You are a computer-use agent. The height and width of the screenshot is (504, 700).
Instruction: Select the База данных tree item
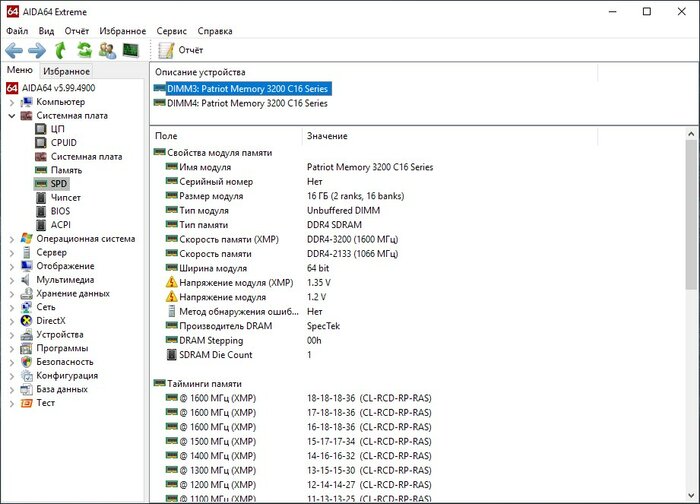pyautogui.click(x=62, y=389)
